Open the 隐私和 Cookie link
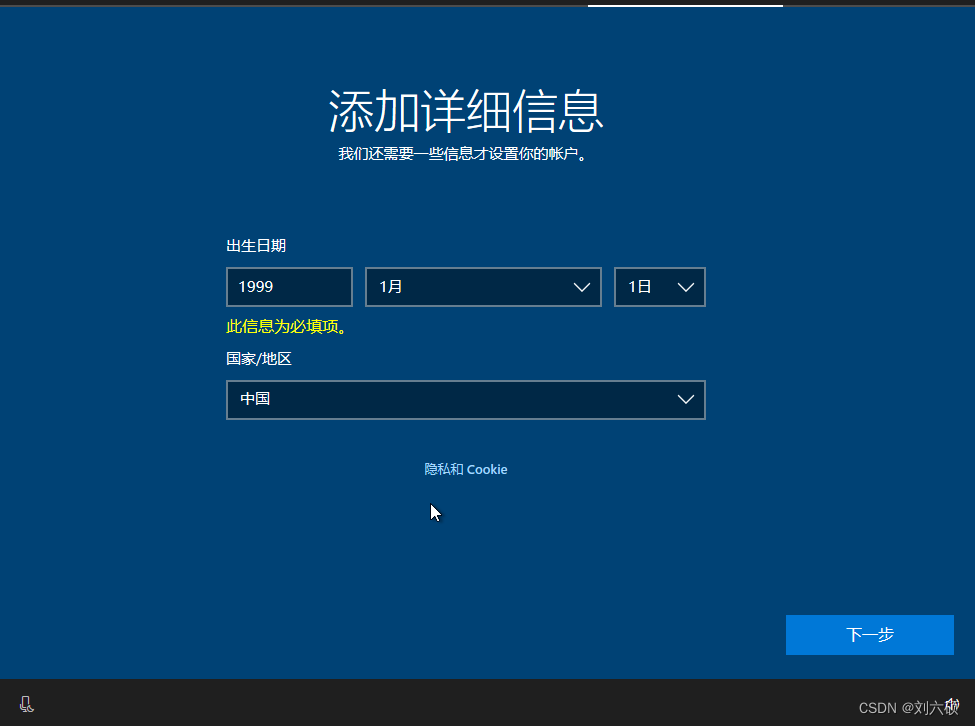The width and height of the screenshot is (975, 726). click(466, 469)
